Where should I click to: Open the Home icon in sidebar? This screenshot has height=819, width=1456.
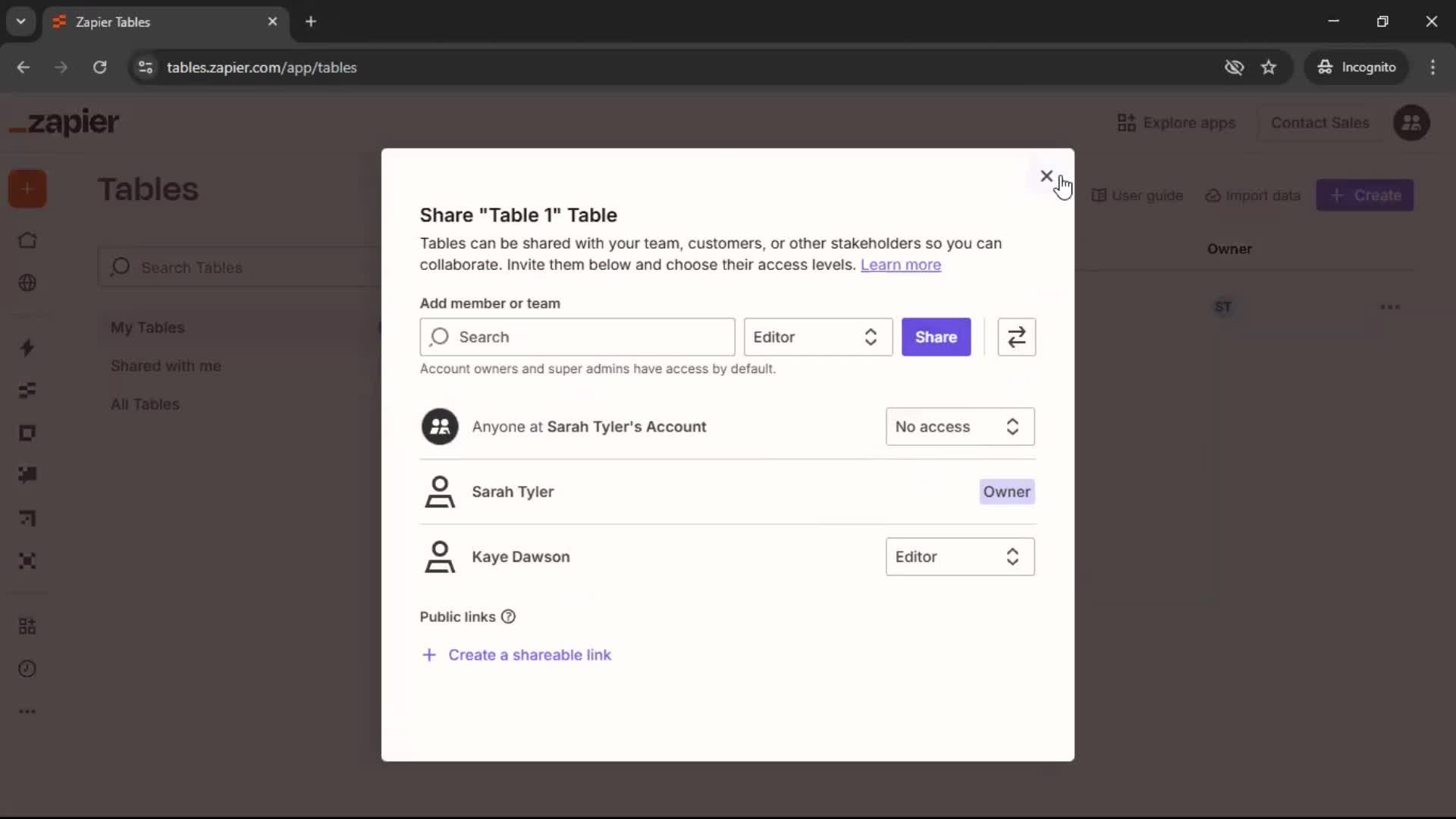(x=27, y=240)
